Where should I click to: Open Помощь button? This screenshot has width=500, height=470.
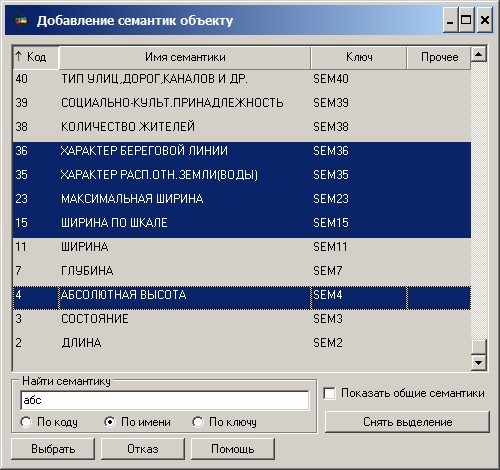pyautogui.click(x=233, y=449)
